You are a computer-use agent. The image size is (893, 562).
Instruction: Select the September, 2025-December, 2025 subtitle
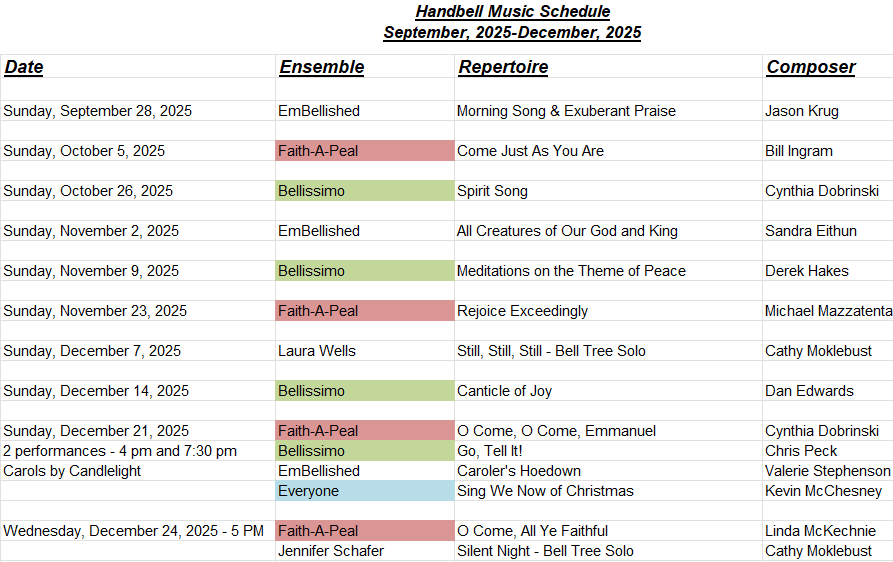pos(513,32)
